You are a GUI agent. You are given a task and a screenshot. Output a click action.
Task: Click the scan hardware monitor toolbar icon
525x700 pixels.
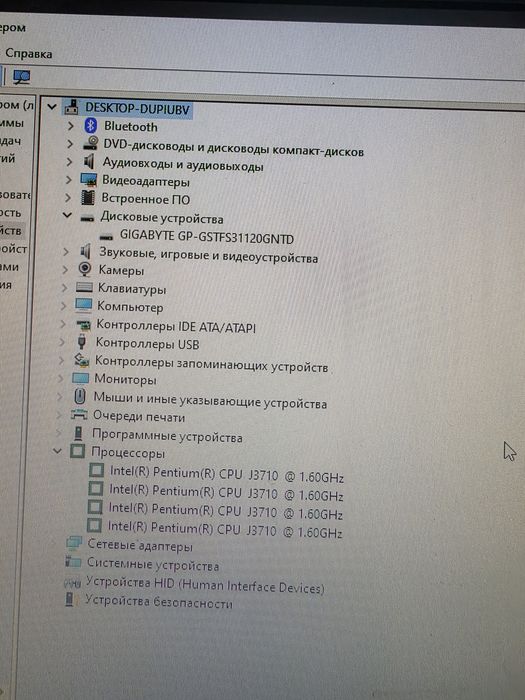pyautogui.click(x=21, y=77)
